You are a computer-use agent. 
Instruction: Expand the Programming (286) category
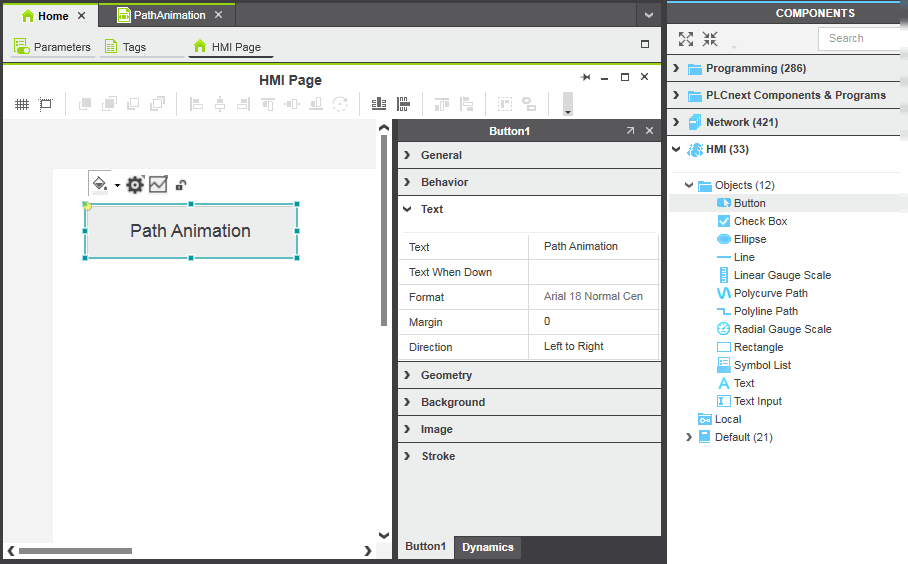pos(755,68)
